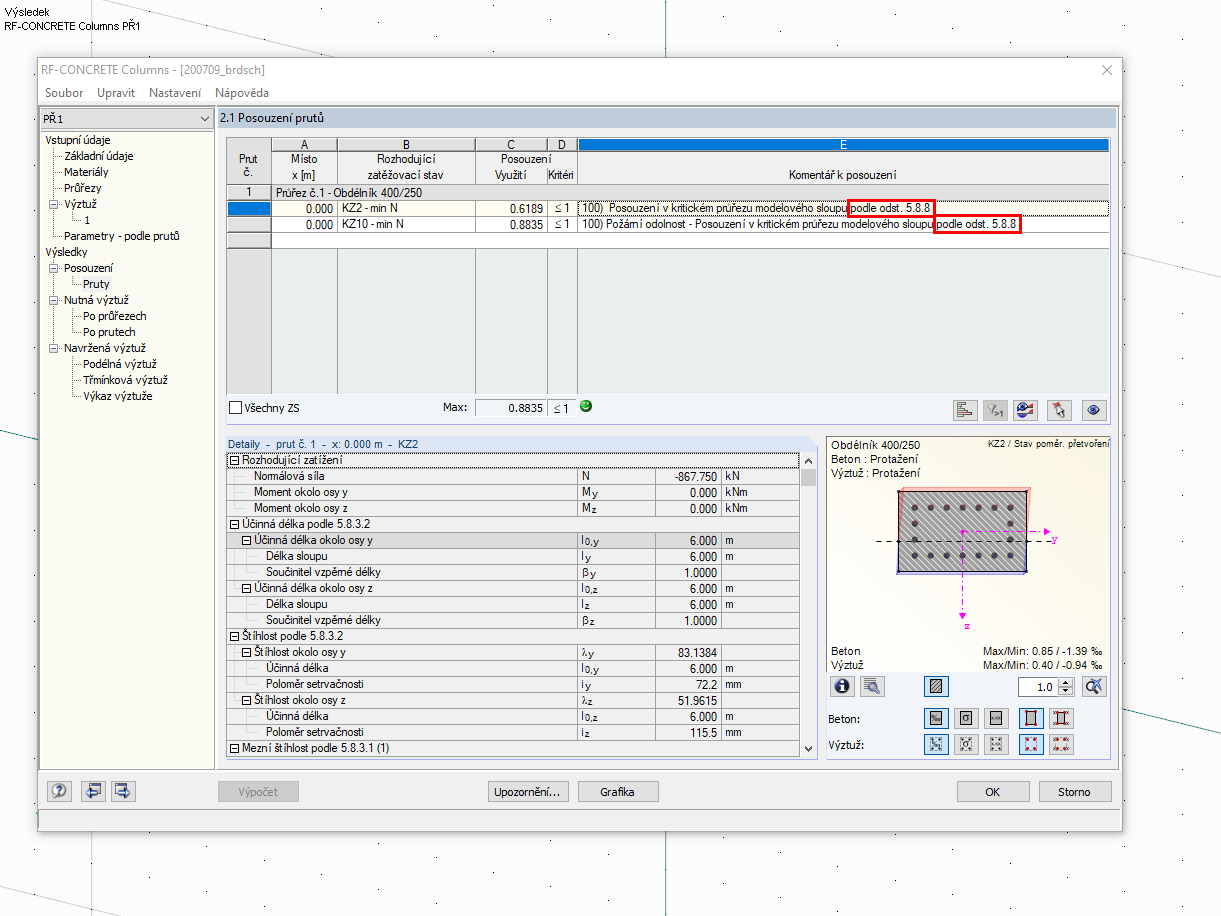The image size is (1221, 916).
Task: Click the magnifier details list icon
Action: click(x=872, y=686)
